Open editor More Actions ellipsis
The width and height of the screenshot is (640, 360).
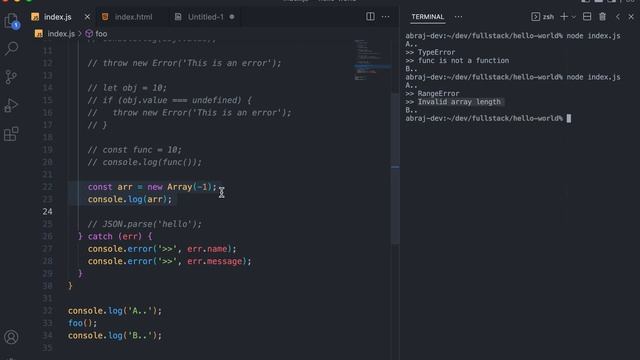pyautogui.click(x=385, y=17)
